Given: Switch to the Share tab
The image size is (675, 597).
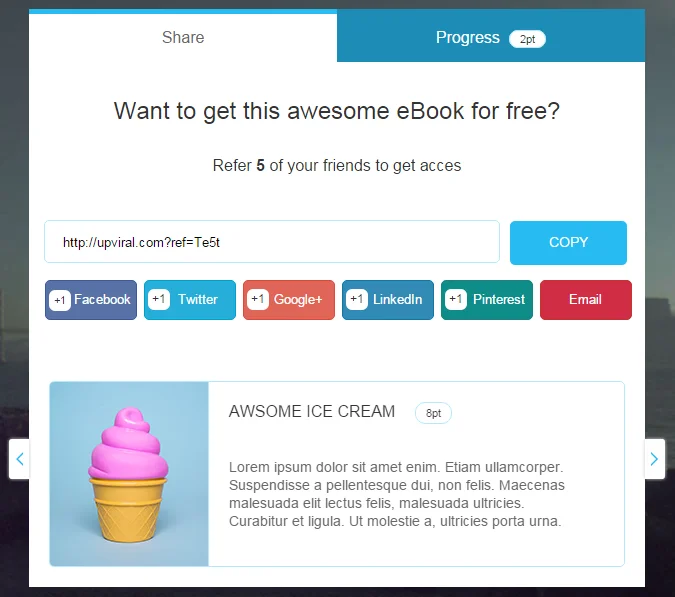Looking at the screenshot, I should (x=183, y=37).
